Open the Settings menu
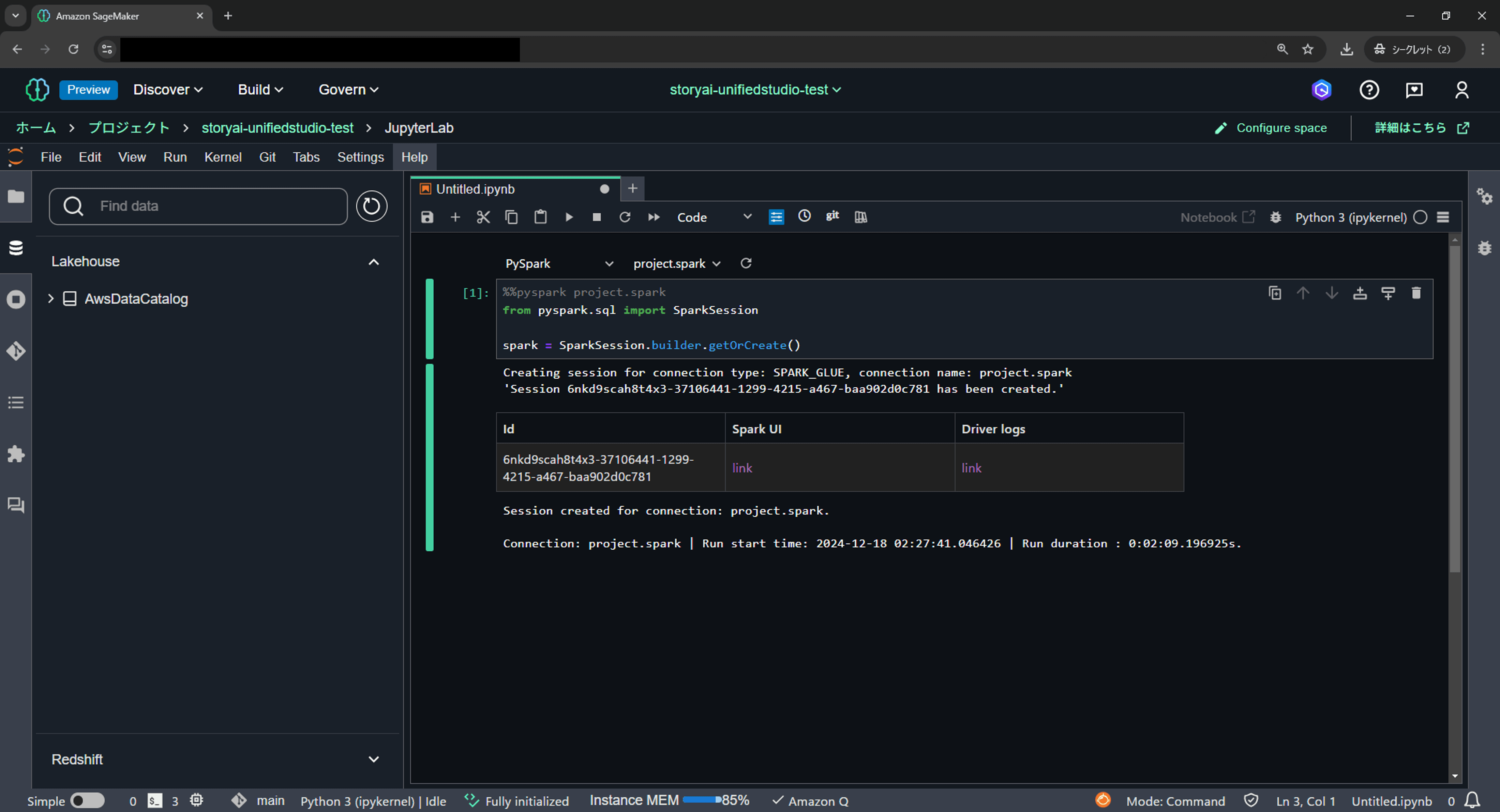Image resolution: width=1500 pixels, height=812 pixels. coord(360,157)
